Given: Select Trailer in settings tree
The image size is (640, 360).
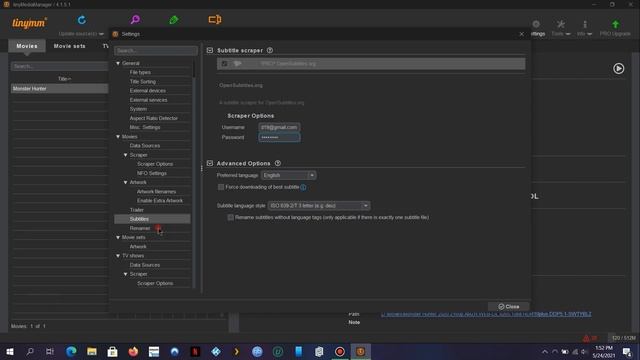Looking at the screenshot, I should (x=137, y=210).
